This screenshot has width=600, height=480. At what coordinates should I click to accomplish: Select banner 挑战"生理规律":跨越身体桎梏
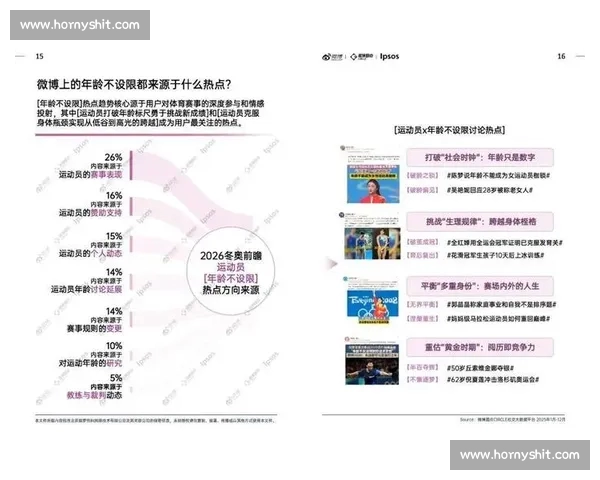tap(480, 222)
